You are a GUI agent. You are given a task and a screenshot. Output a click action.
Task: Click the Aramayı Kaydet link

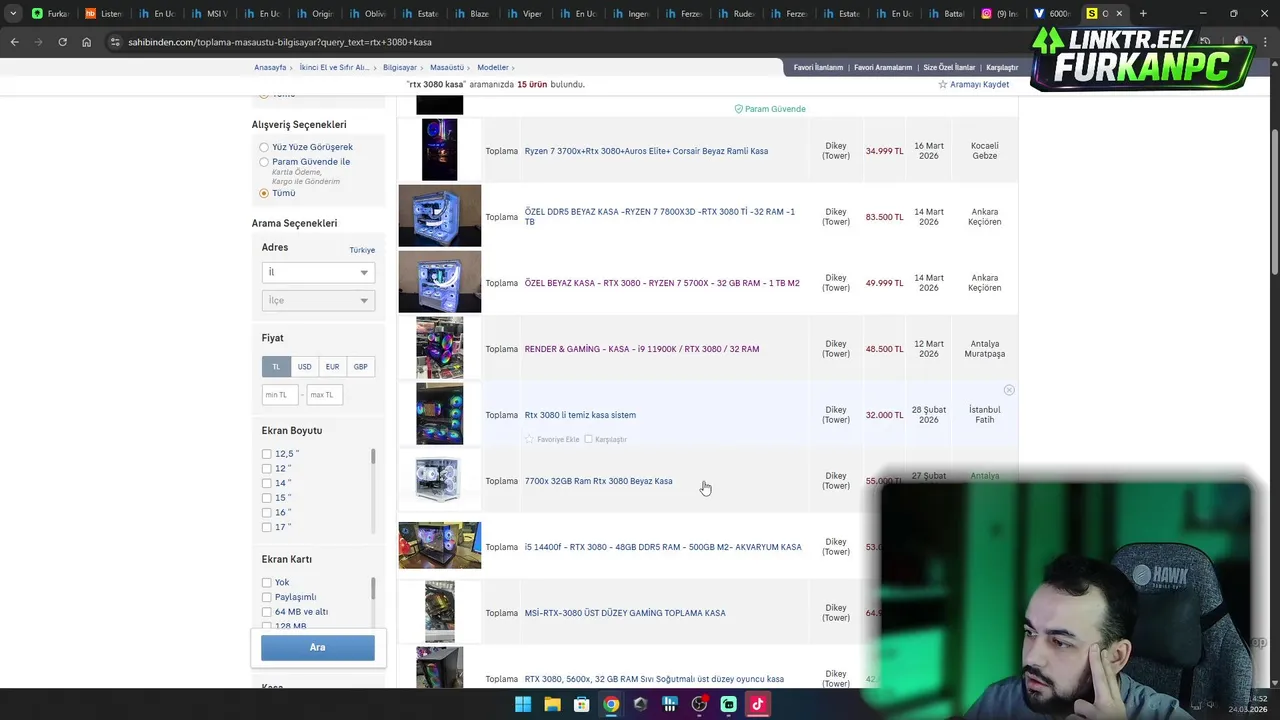(x=979, y=85)
